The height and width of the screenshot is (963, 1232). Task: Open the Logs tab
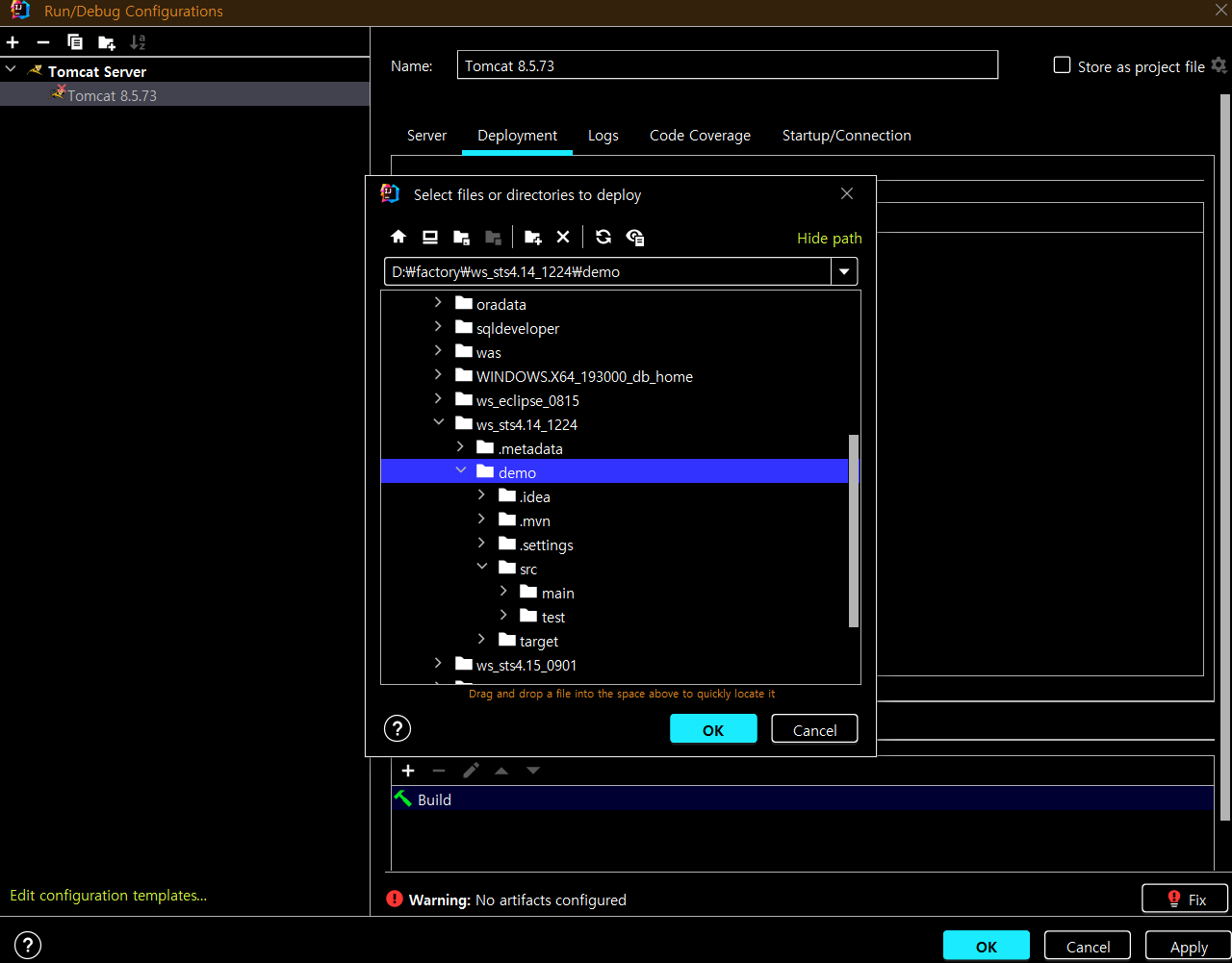click(603, 136)
